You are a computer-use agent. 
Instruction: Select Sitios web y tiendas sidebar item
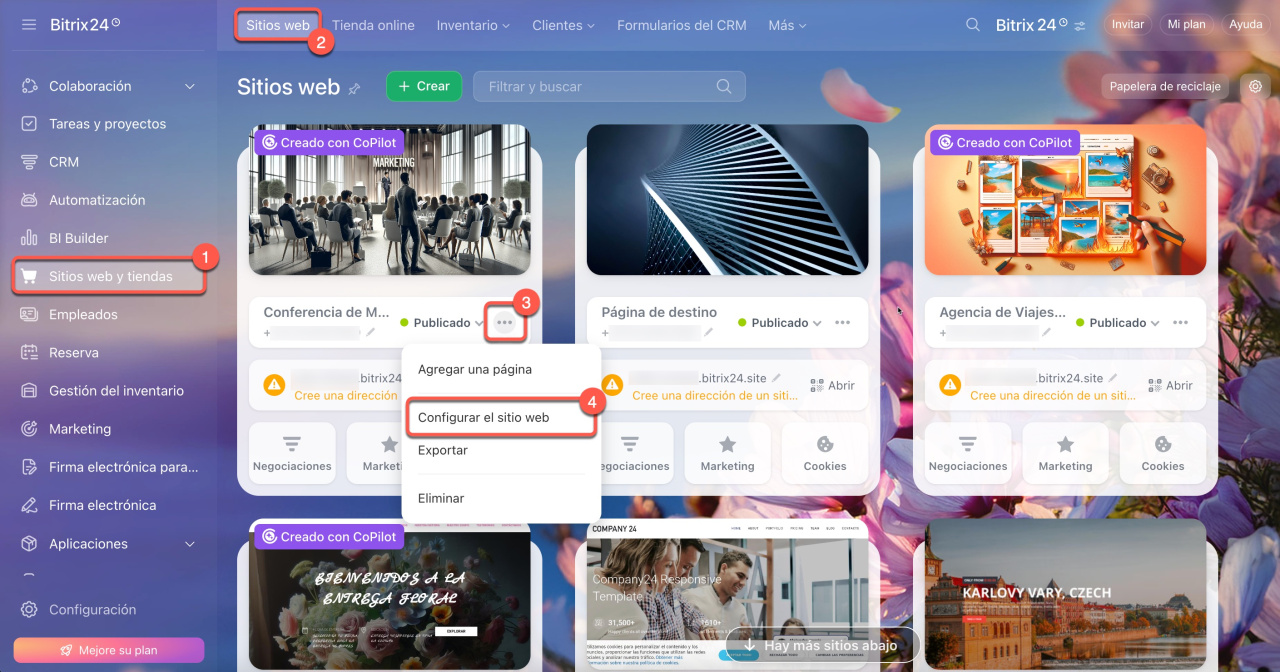(x=109, y=277)
